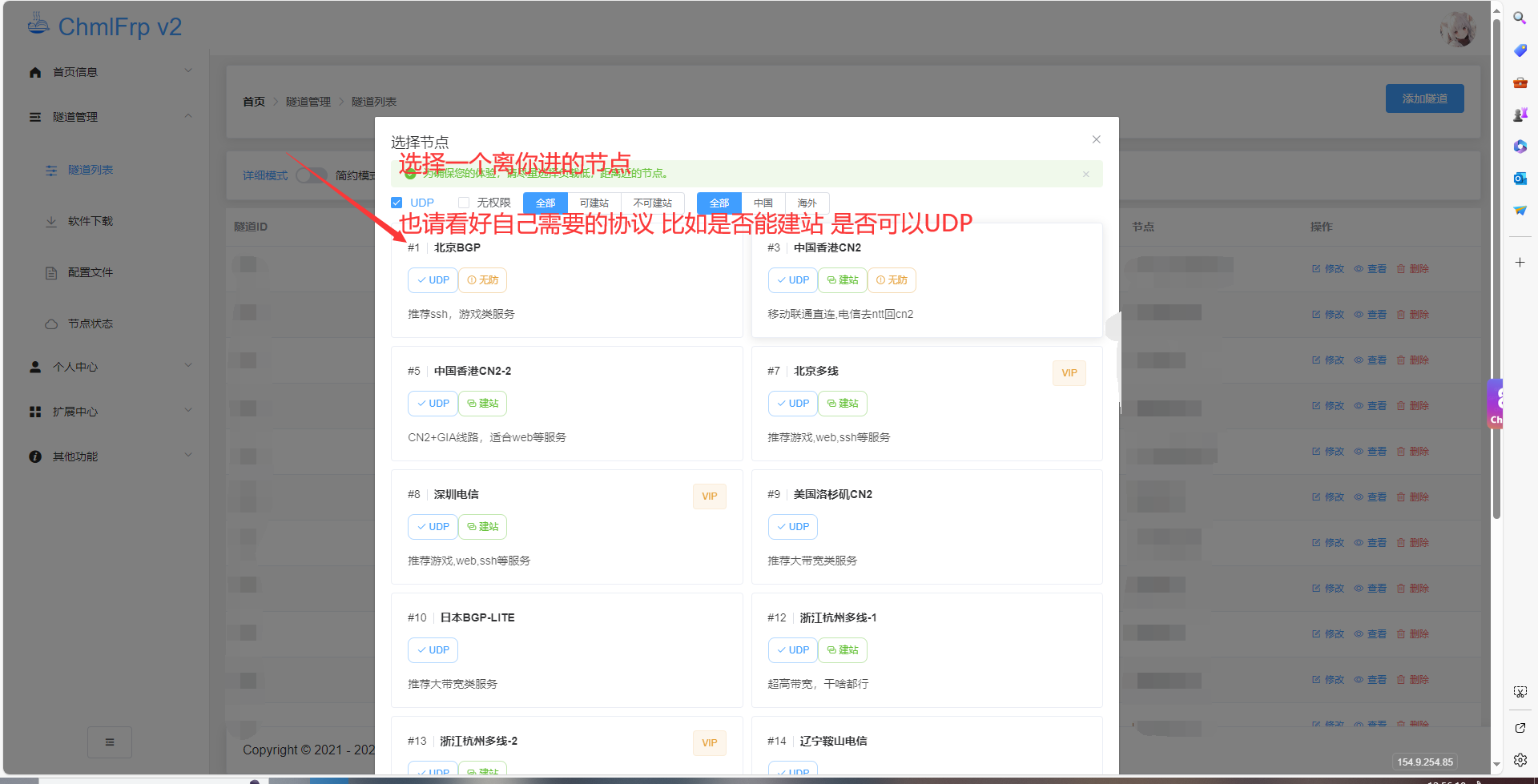
Task: Open the browser sidebar games chess icon
Action: pyautogui.click(x=1520, y=114)
